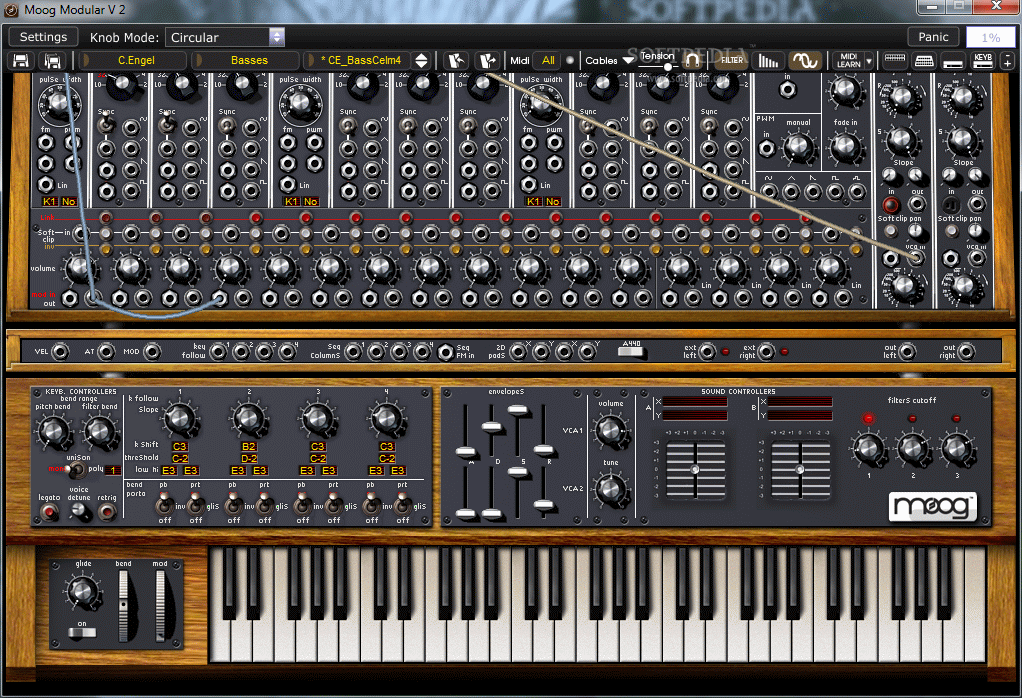Image resolution: width=1022 pixels, height=698 pixels.
Task: Open the Knob Mode Circular dropdown
Action: point(225,37)
